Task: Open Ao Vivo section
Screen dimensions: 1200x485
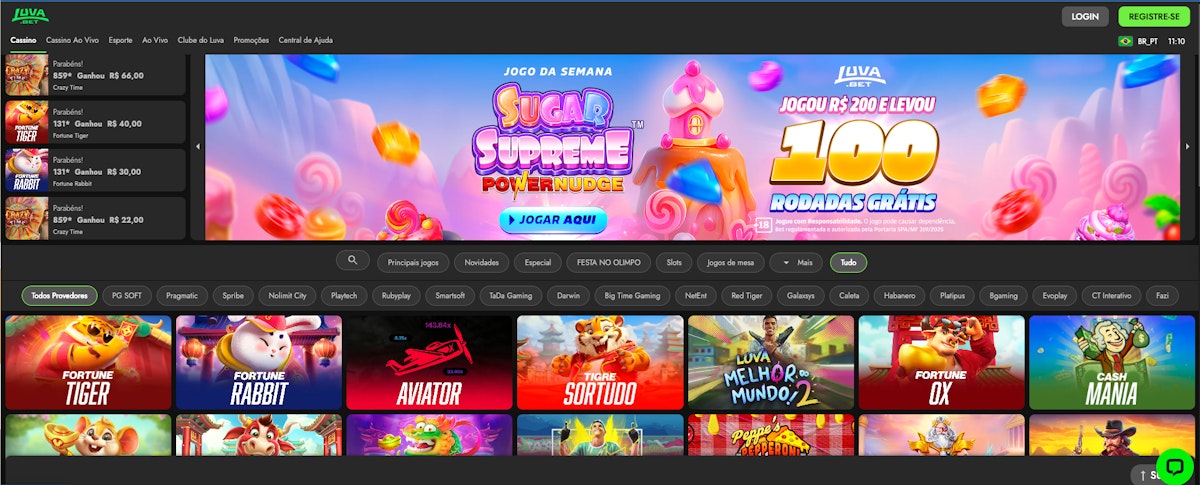Action: click(x=155, y=40)
